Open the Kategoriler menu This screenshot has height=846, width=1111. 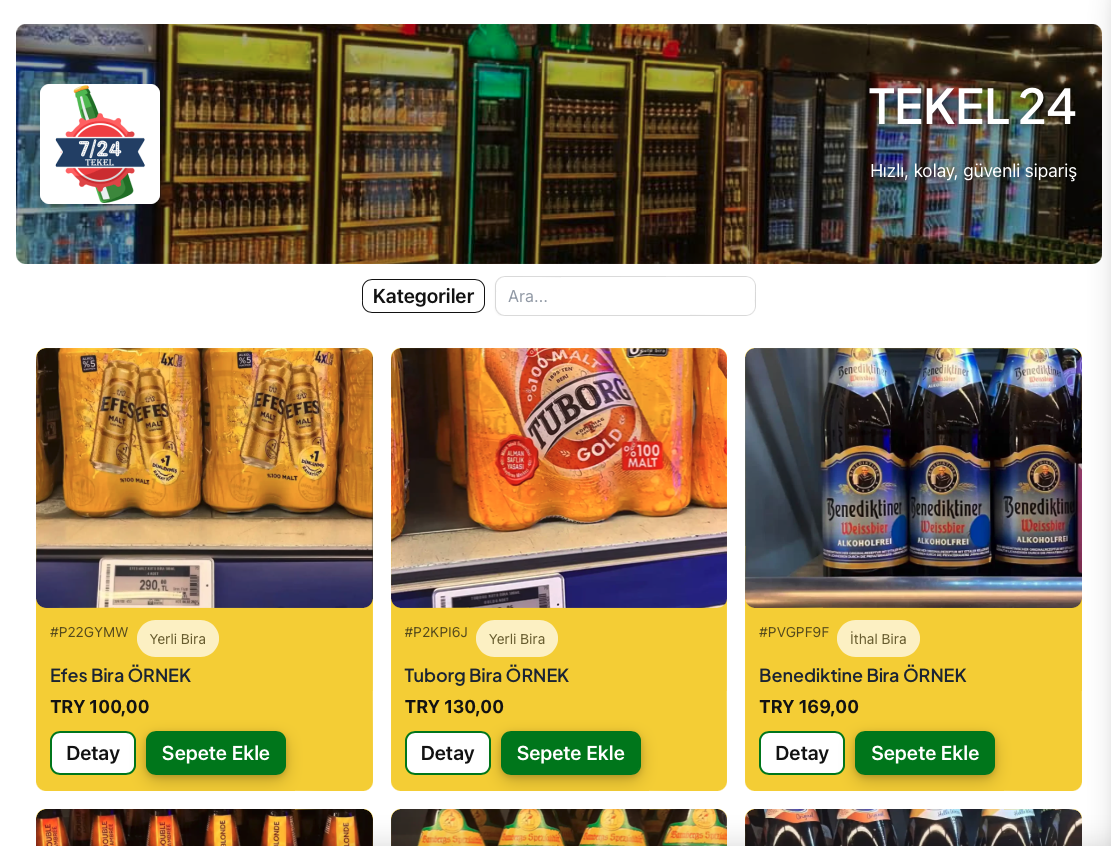[423, 296]
